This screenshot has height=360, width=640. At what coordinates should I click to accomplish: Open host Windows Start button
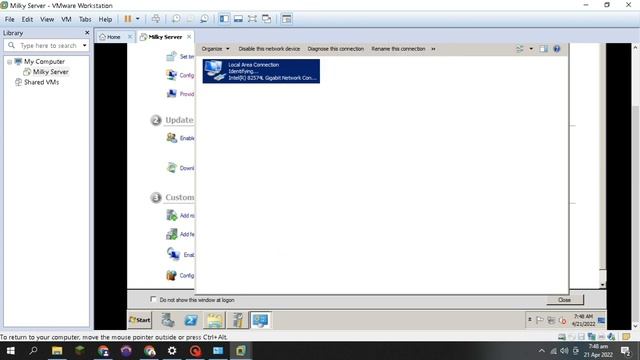pyautogui.click(x=11, y=351)
